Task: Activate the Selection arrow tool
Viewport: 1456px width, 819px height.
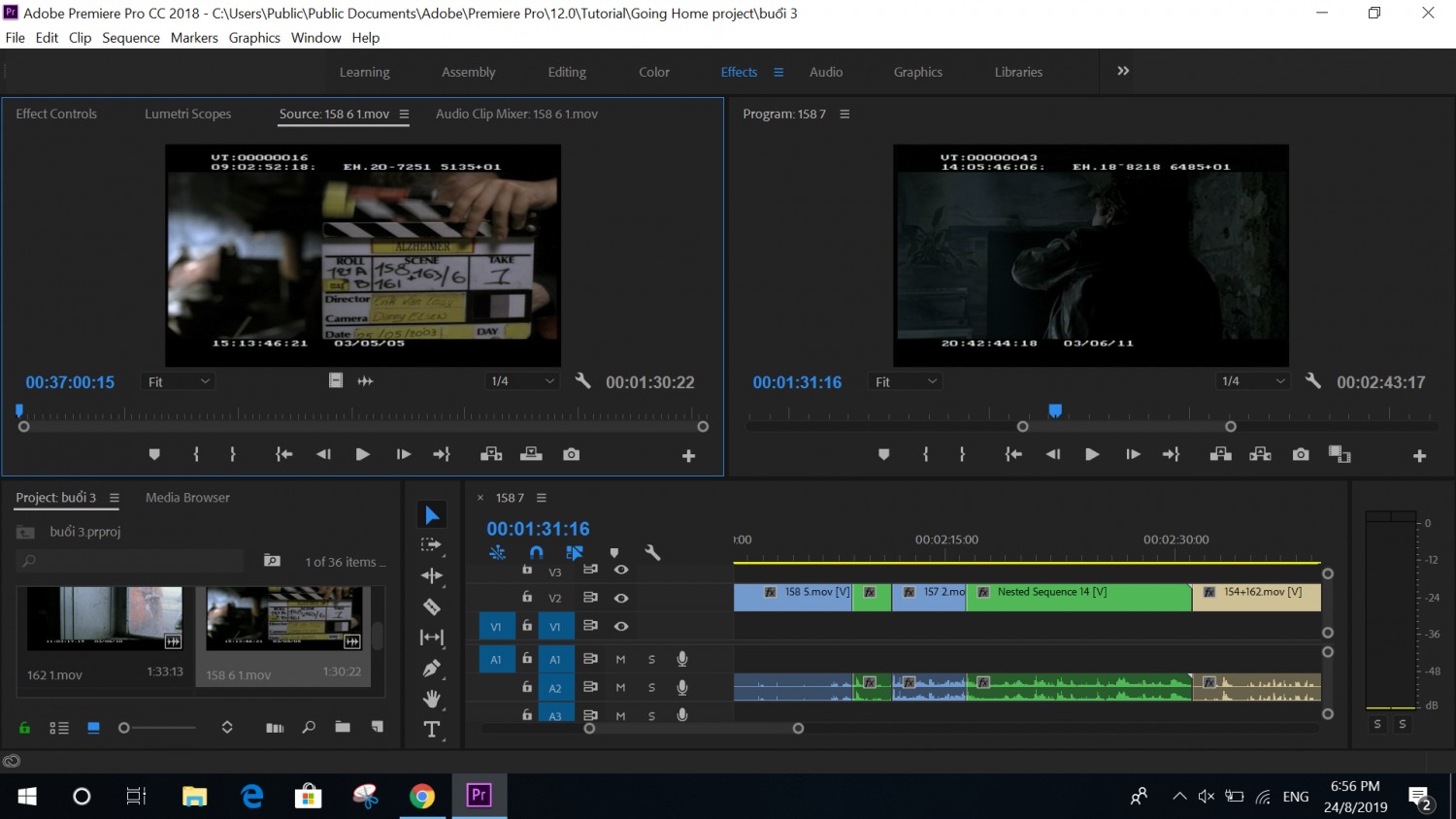Action: [432, 515]
